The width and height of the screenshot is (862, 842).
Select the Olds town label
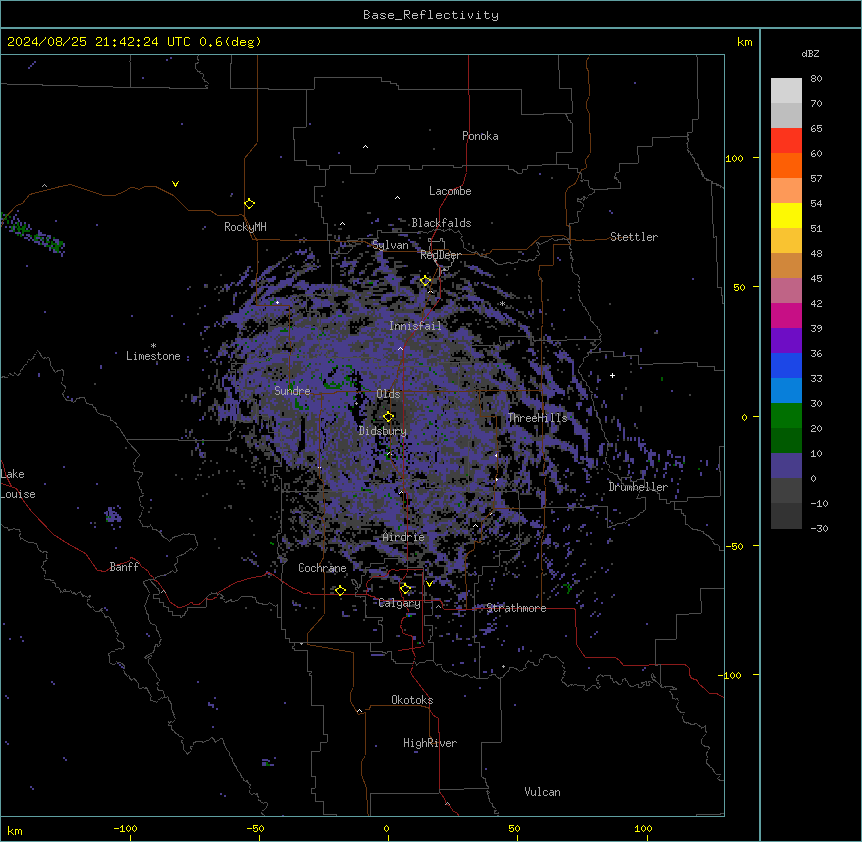[x=388, y=394]
